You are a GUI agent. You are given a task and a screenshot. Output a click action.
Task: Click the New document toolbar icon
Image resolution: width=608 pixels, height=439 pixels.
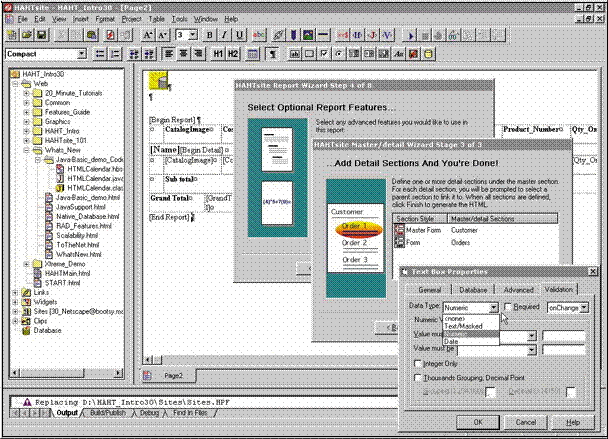[x=12, y=35]
